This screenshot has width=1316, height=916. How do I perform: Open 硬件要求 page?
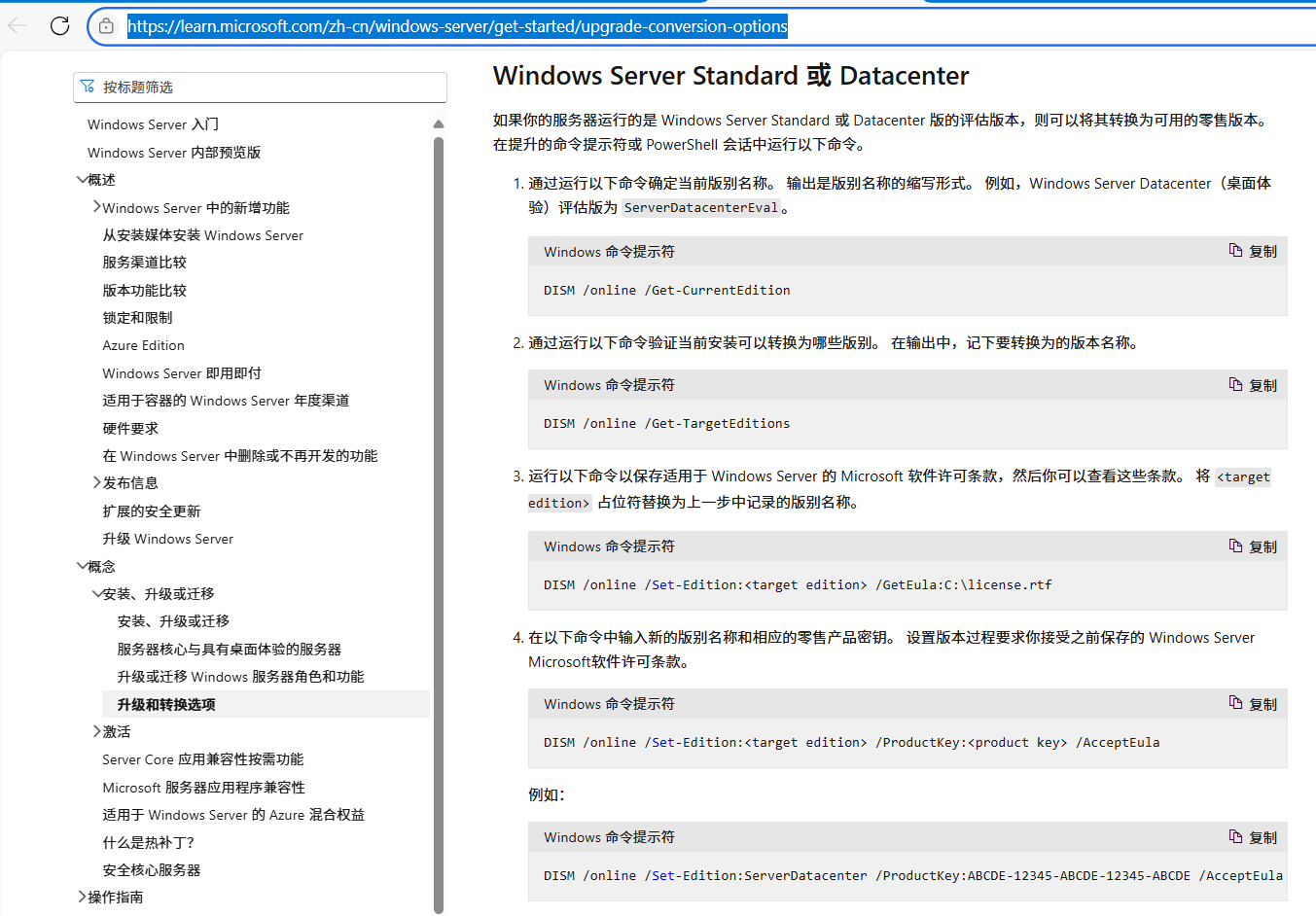[x=130, y=429]
